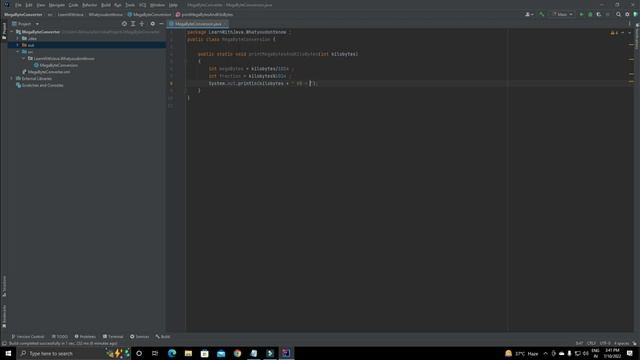The image size is (640, 360).
Task: Toggle the Project side tool window button
Action: pos(4,31)
